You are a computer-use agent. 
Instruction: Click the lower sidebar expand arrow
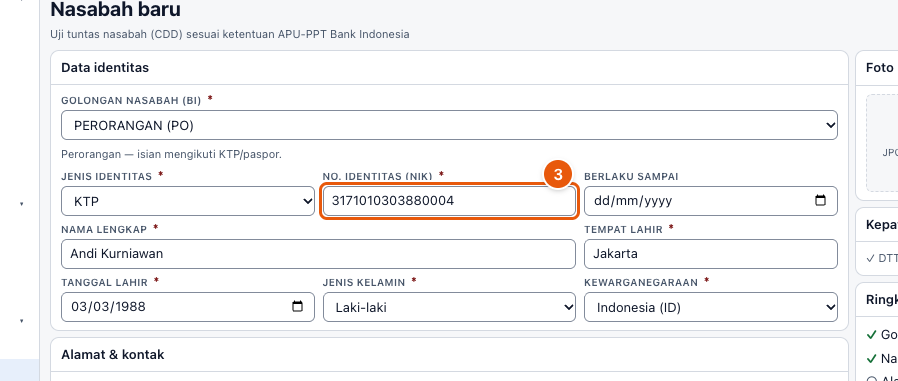[x=22, y=321]
